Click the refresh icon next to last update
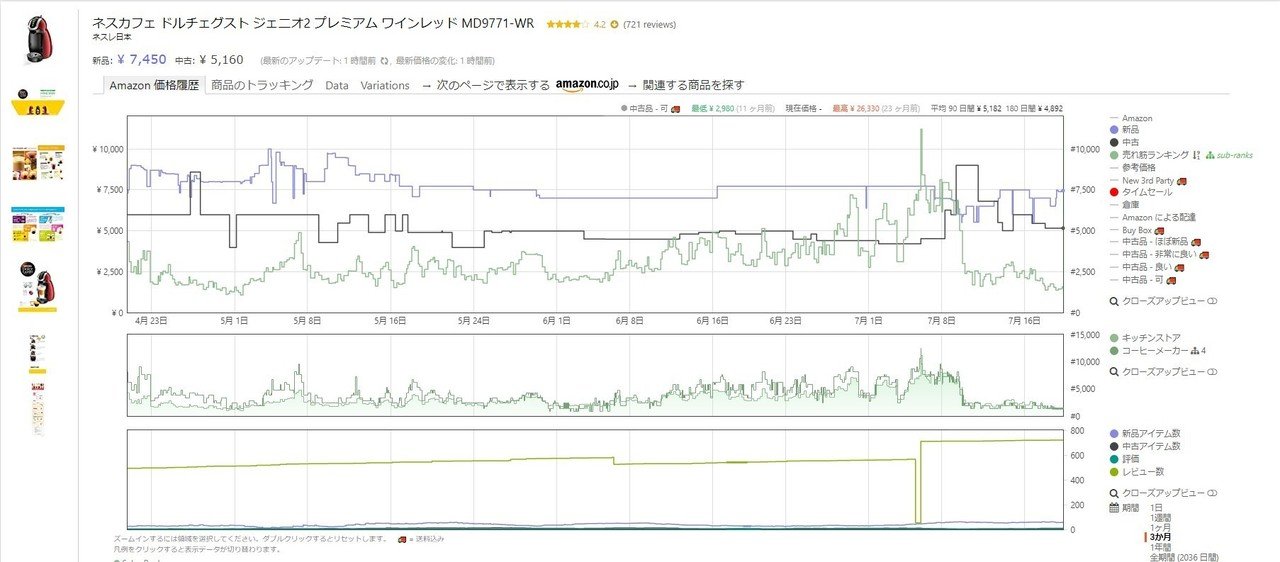This screenshot has width=1280, height=562. (x=383, y=60)
